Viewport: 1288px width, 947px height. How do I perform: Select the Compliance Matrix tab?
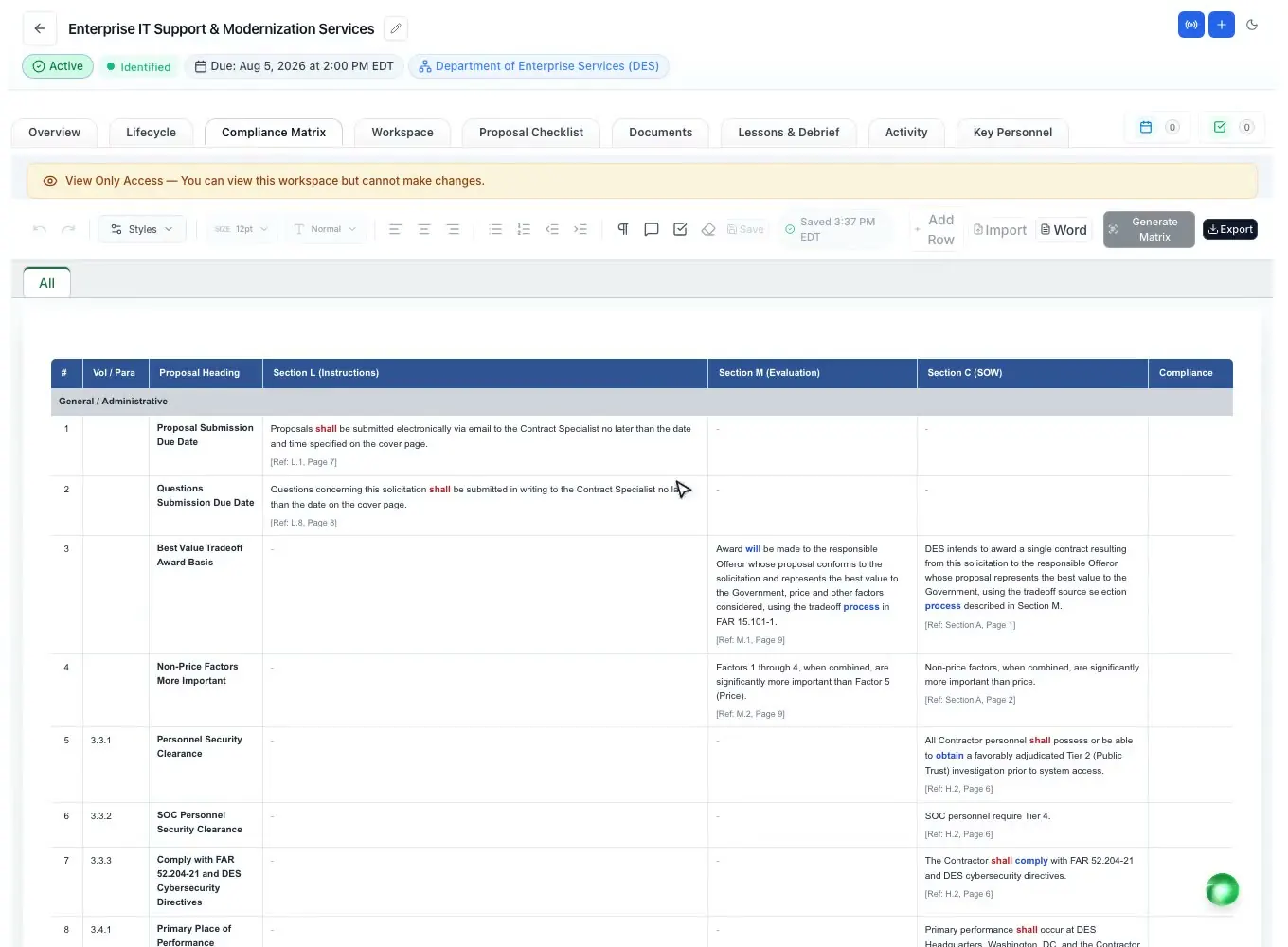pos(274,133)
